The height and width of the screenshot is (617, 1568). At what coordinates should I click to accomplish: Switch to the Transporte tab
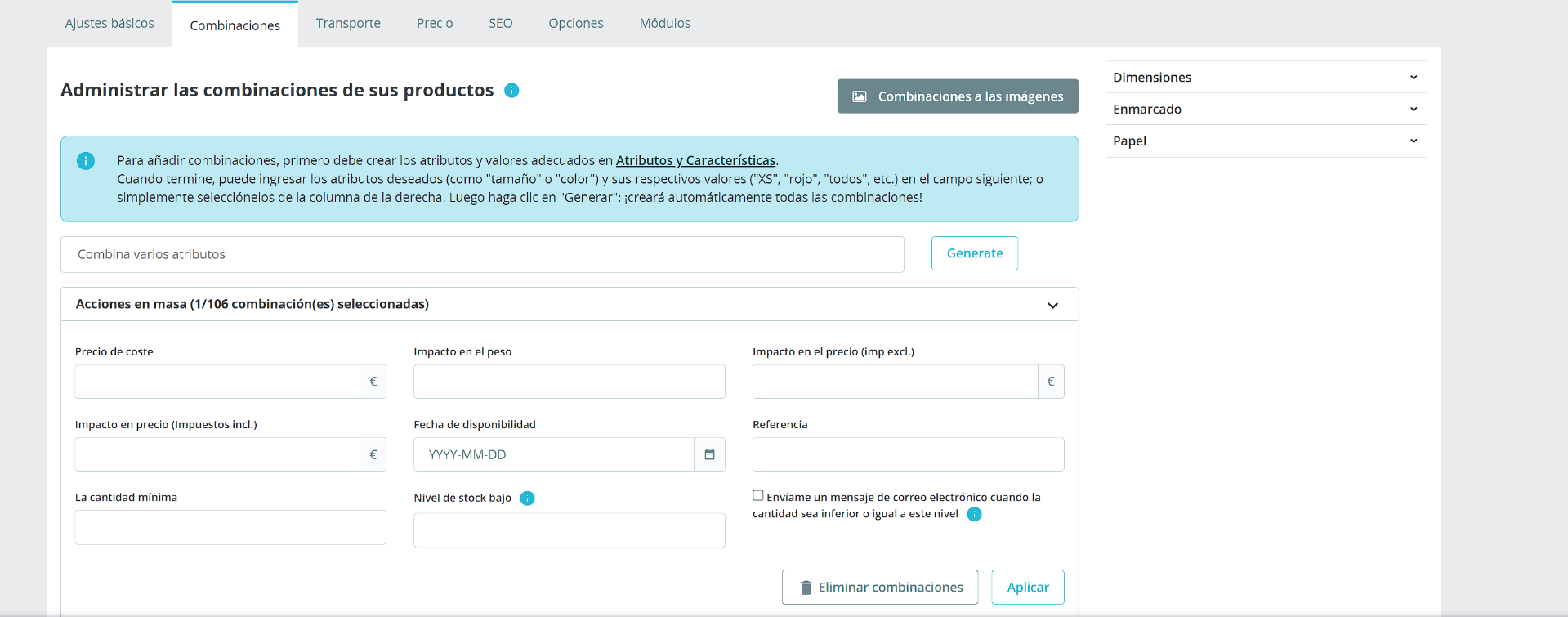(x=348, y=24)
